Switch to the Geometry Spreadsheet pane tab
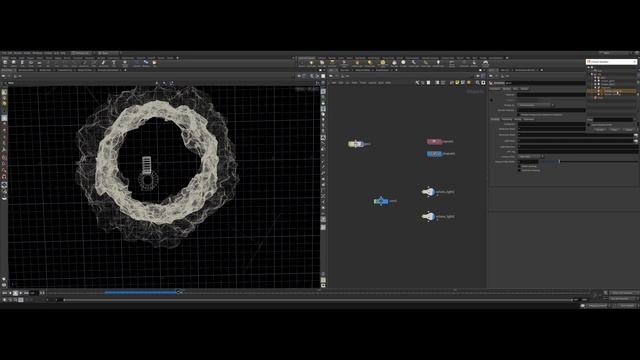This screenshot has height=360, width=640. [x=108, y=70]
